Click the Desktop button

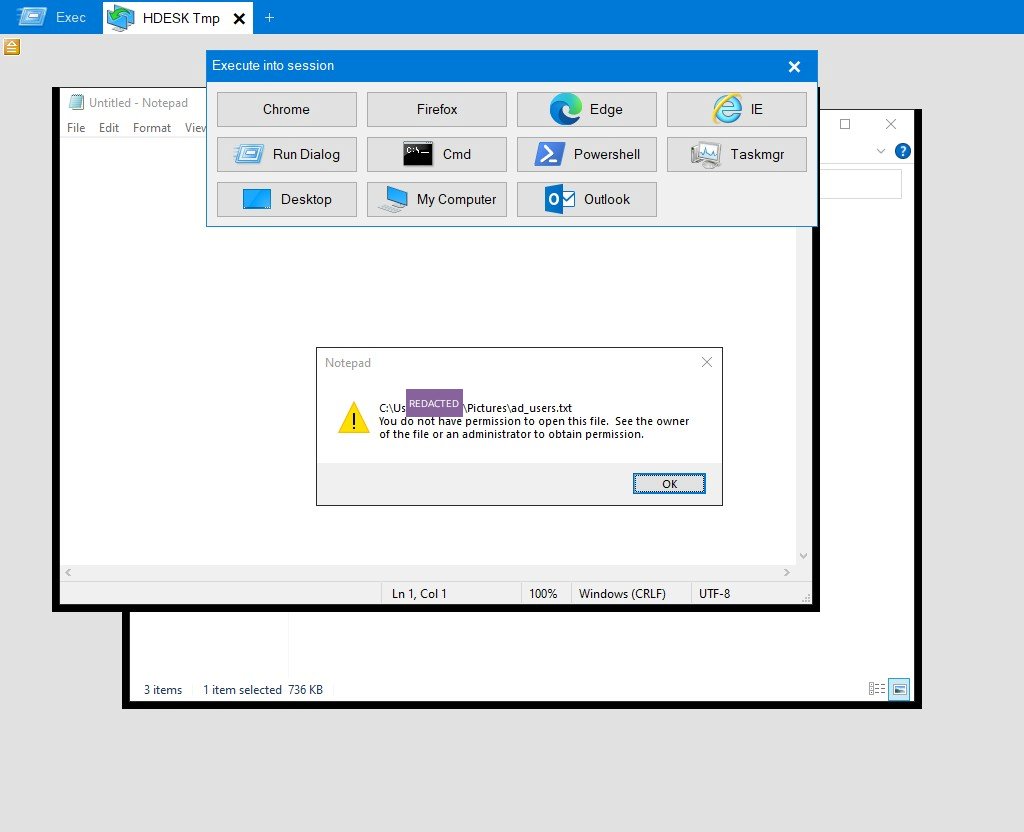[x=287, y=199]
